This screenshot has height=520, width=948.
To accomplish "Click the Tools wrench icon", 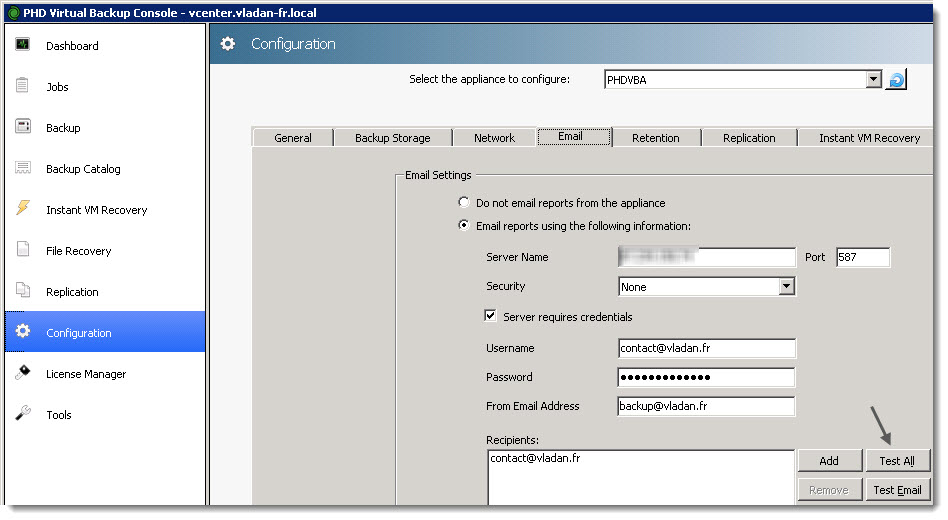I will pos(23,413).
